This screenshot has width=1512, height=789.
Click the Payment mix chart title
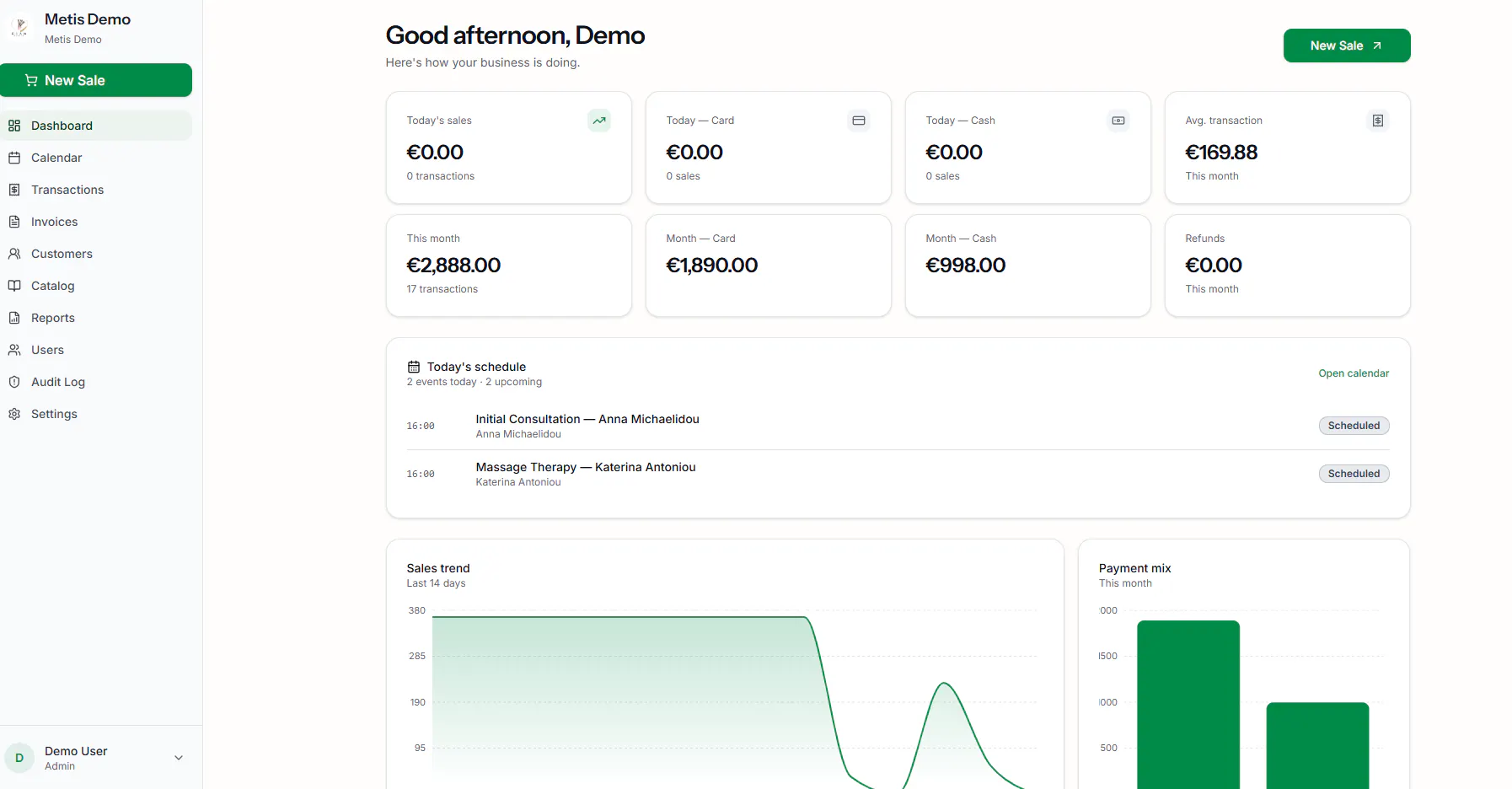click(1135, 568)
